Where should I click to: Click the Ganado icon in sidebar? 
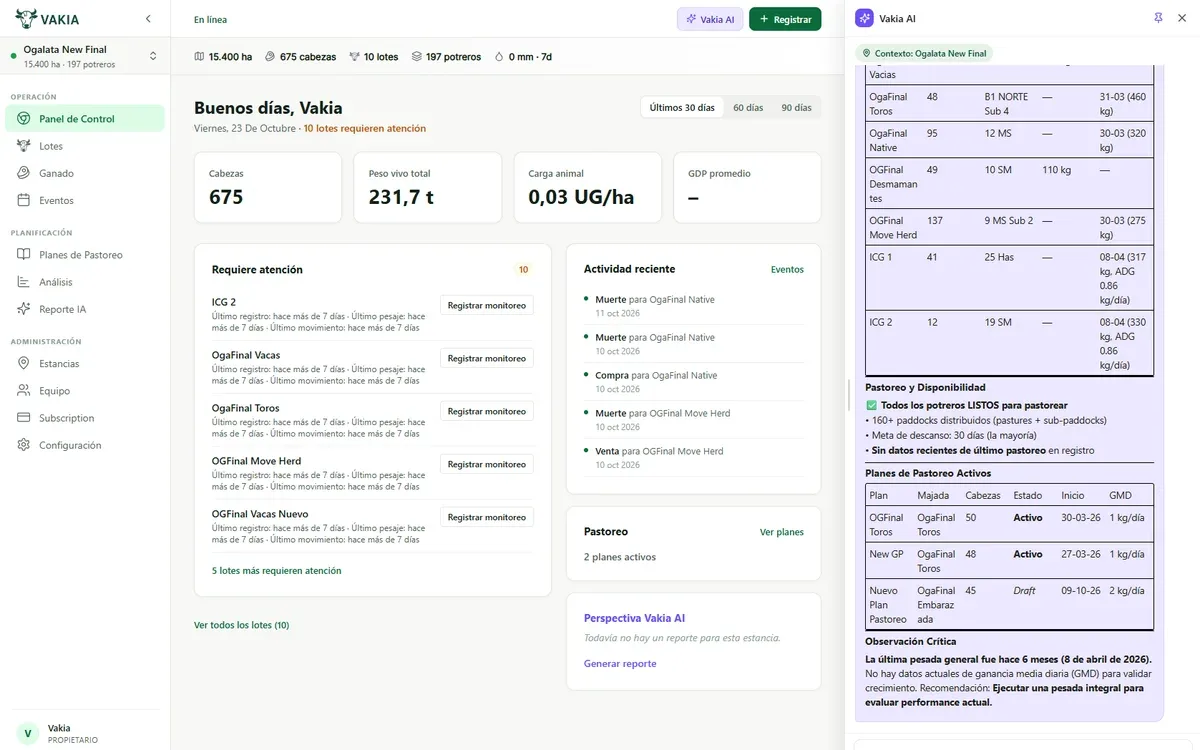tap(24, 173)
